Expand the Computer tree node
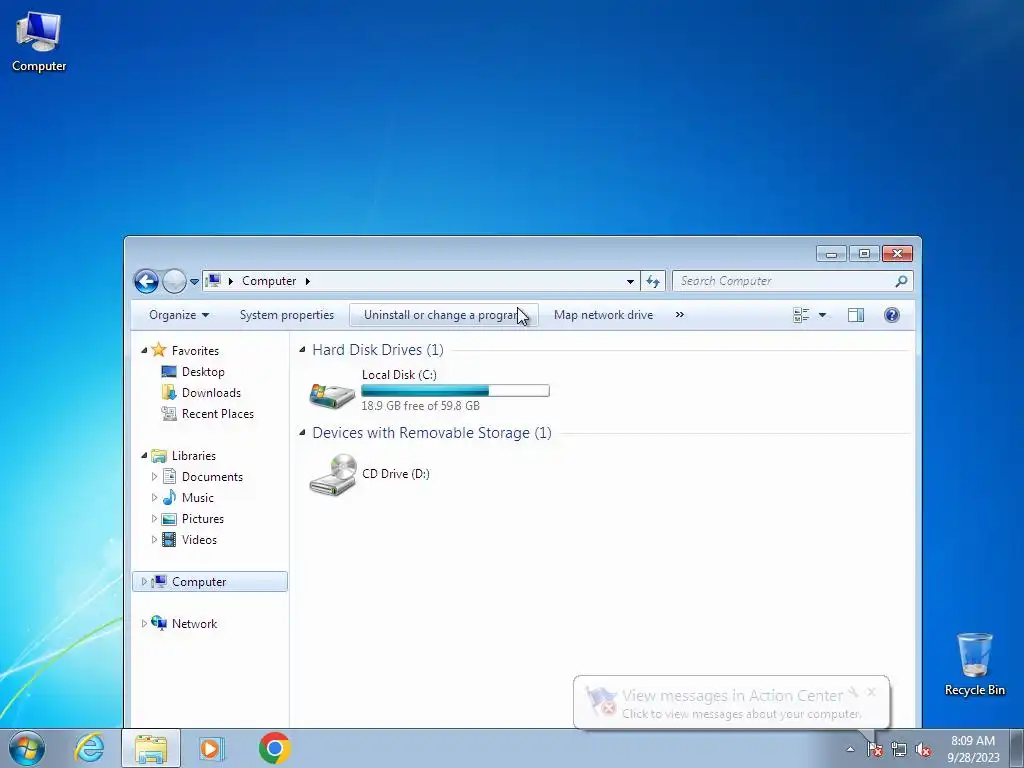 pos(144,582)
